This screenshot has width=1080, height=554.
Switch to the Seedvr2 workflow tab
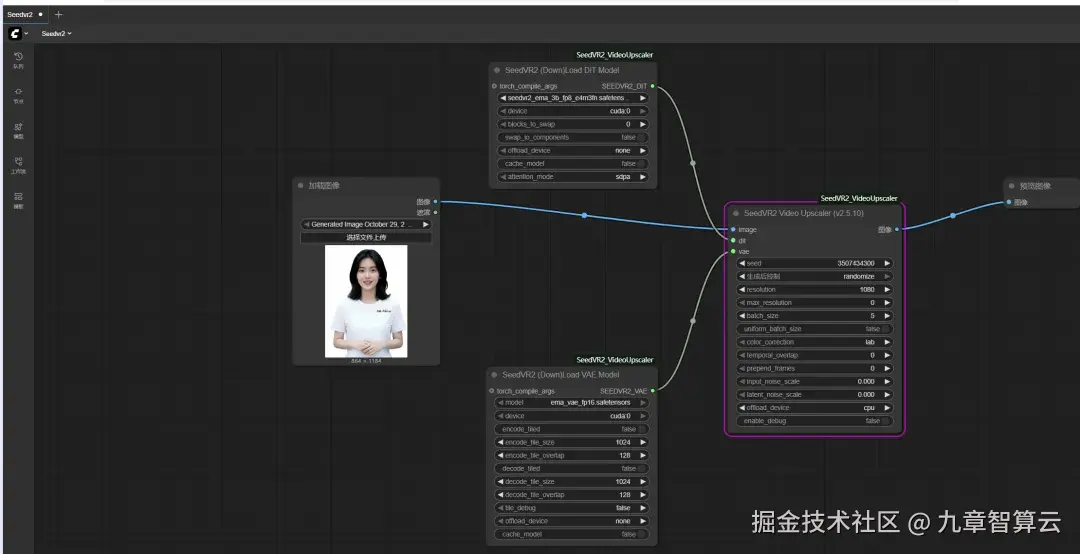(25, 14)
